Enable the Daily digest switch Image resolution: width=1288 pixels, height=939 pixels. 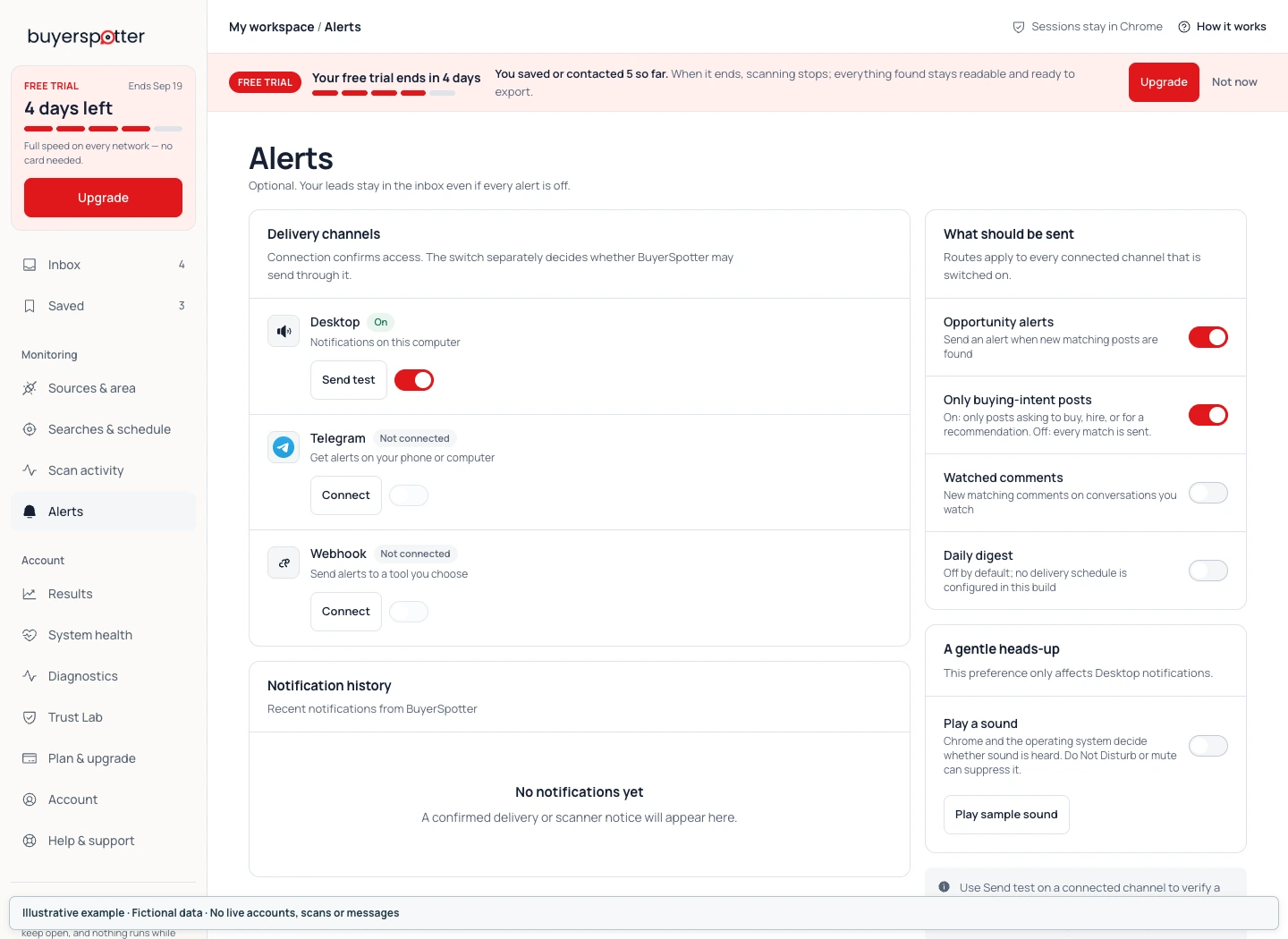1208,571
